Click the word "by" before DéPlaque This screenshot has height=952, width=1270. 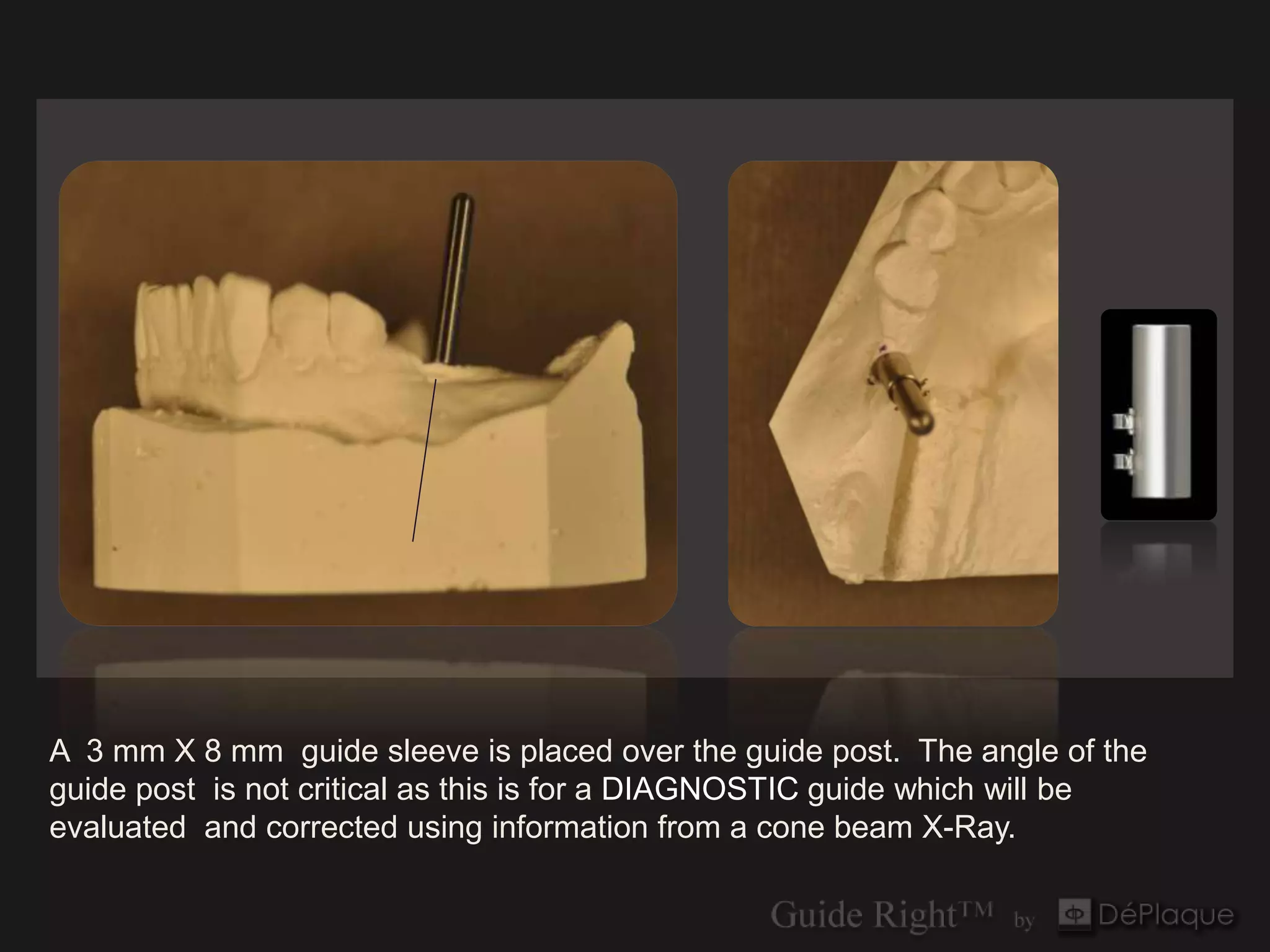[1024, 920]
